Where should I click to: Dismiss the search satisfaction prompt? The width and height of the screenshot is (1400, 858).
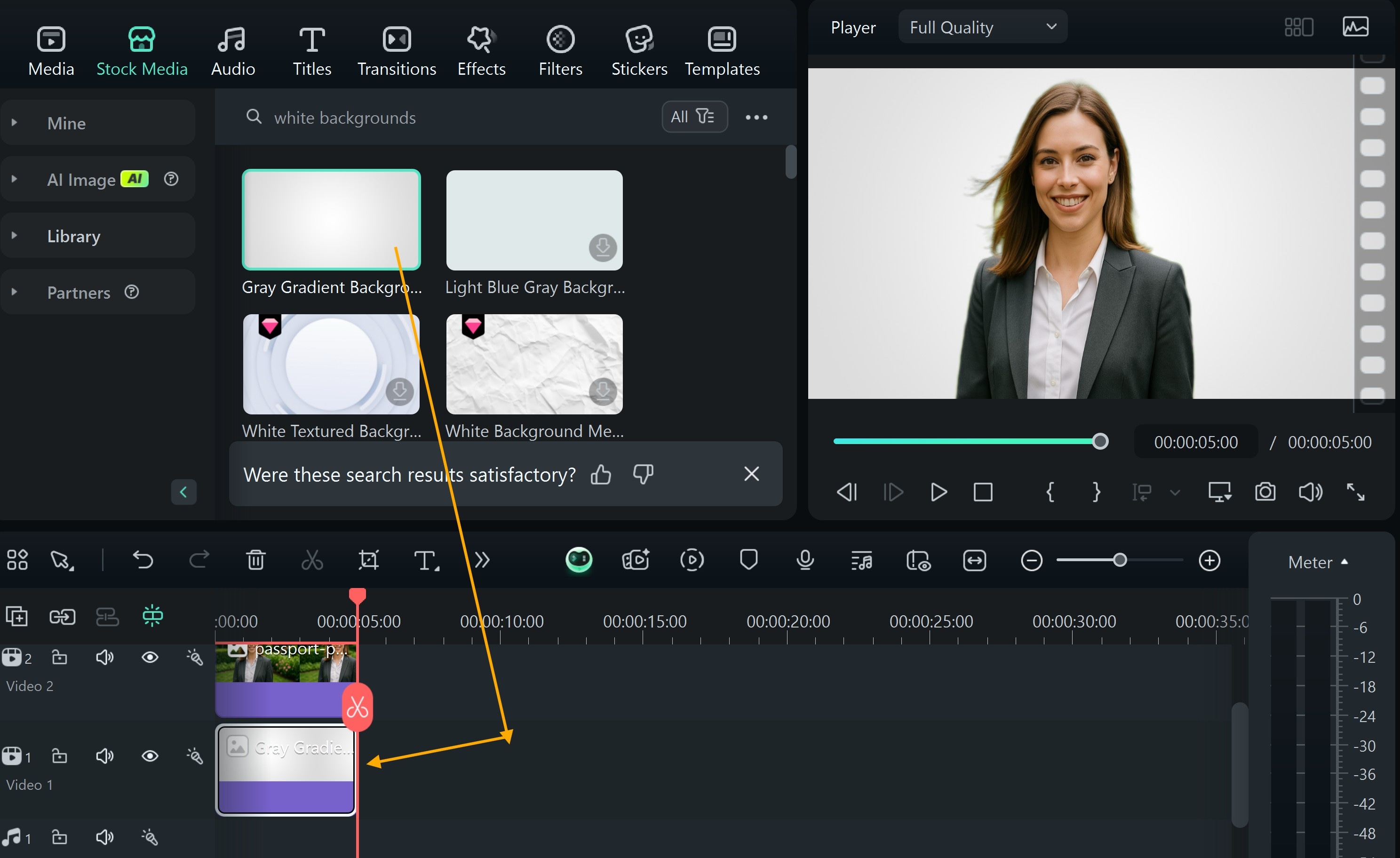(x=751, y=474)
